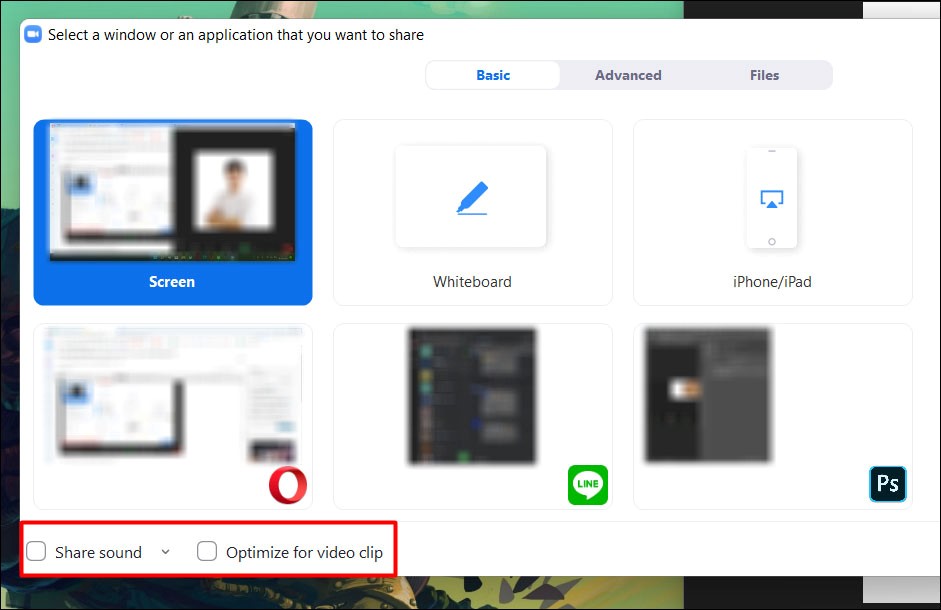The image size is (941, 610).
Task: Switch to the Basic tab
Action: pyautogui.click(x=493, y=75)
